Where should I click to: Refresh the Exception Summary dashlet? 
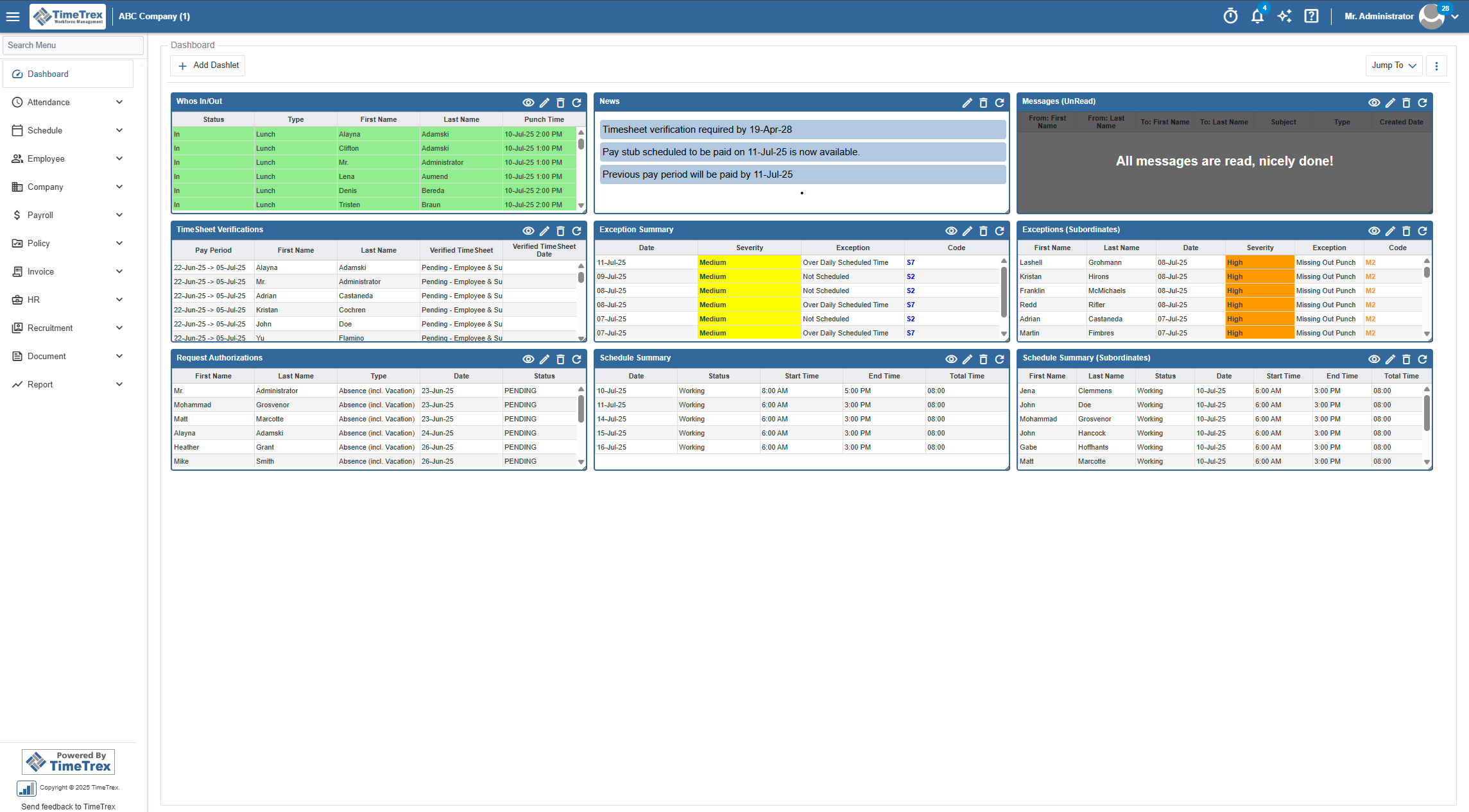(x=999, y=230)
